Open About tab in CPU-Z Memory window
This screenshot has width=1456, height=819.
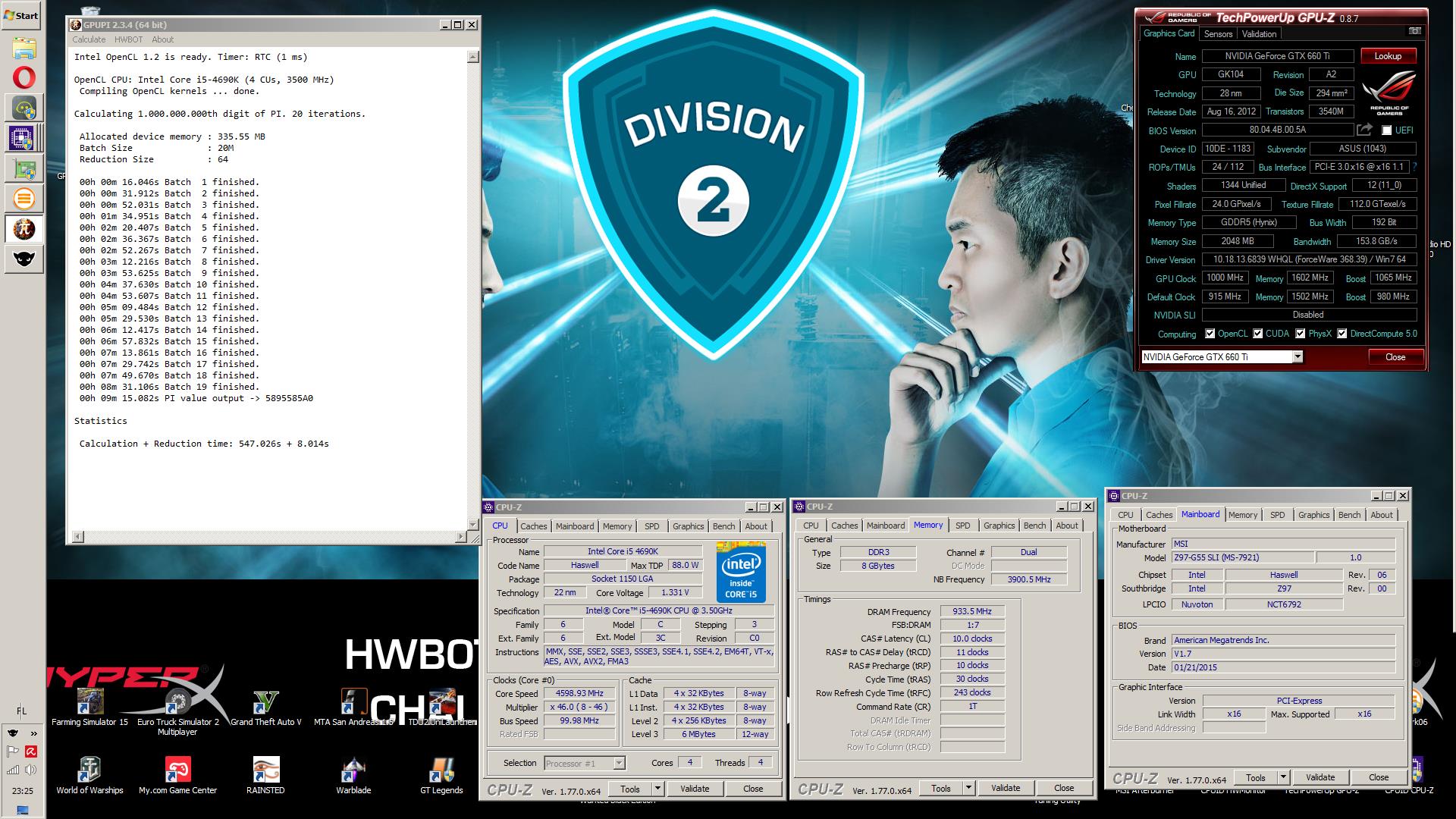(1066, 526)
